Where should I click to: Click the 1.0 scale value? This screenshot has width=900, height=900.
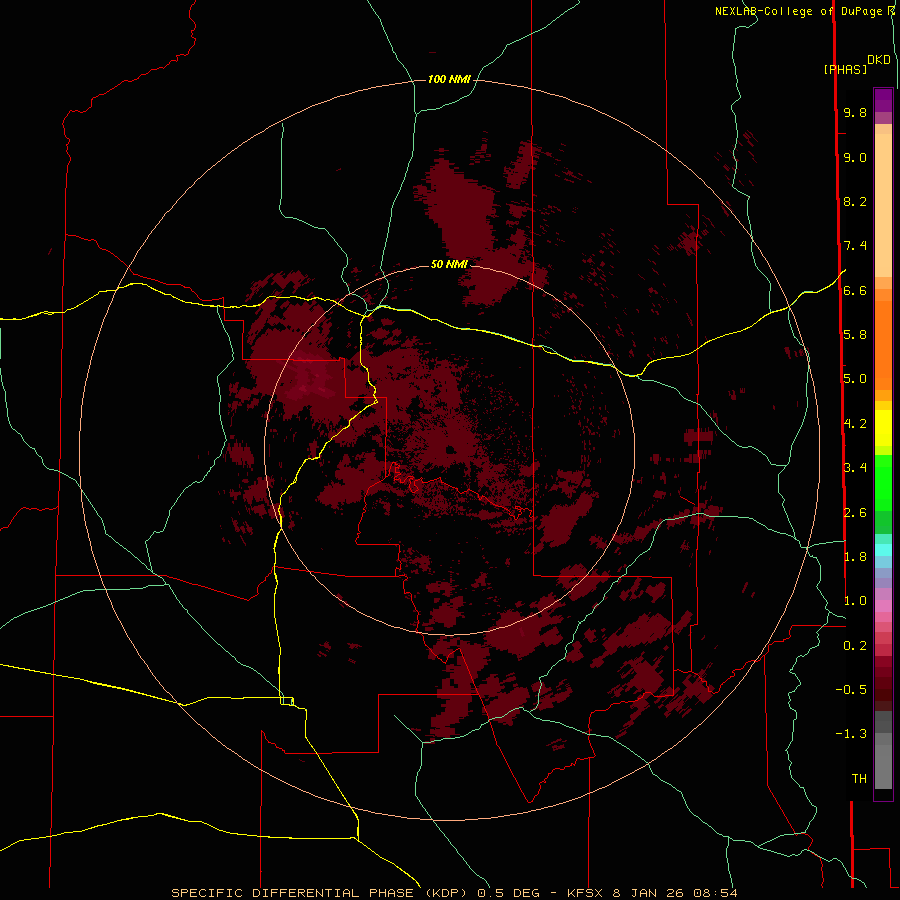[855, 601]
